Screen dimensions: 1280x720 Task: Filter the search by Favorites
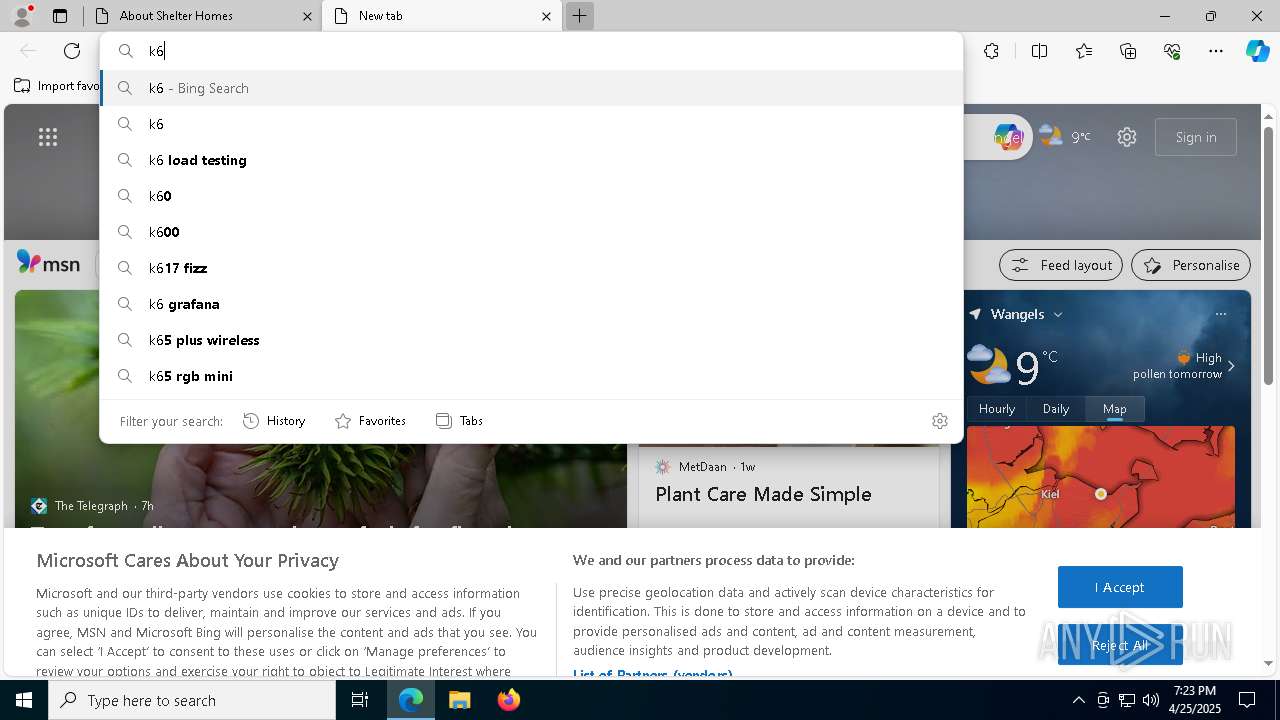[370, 421]
